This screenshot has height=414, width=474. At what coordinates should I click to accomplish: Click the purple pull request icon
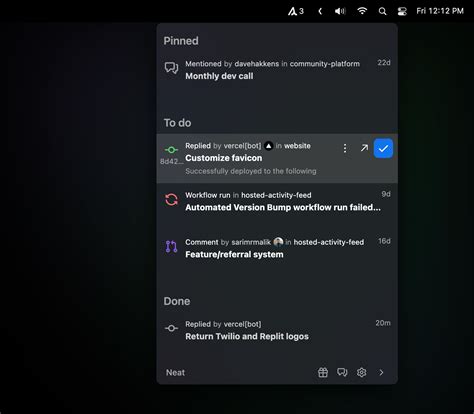click(171, 247)
